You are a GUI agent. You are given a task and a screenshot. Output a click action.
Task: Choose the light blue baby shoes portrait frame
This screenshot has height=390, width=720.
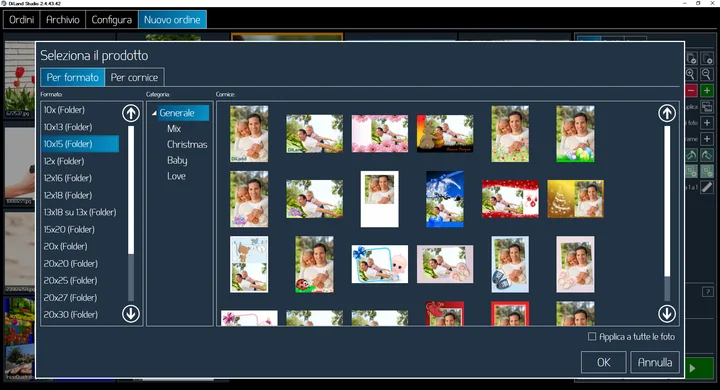pos(510,264)
